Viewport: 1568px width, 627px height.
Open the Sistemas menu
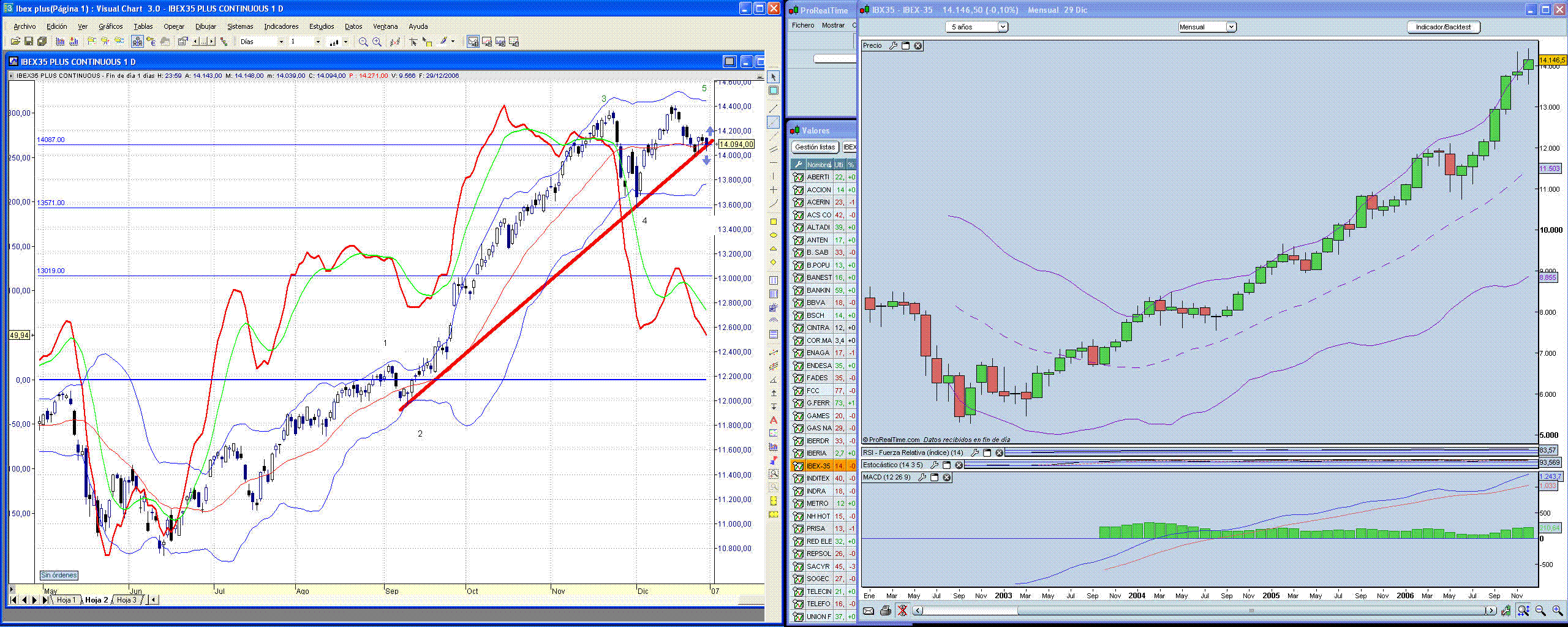pos(240,26)
